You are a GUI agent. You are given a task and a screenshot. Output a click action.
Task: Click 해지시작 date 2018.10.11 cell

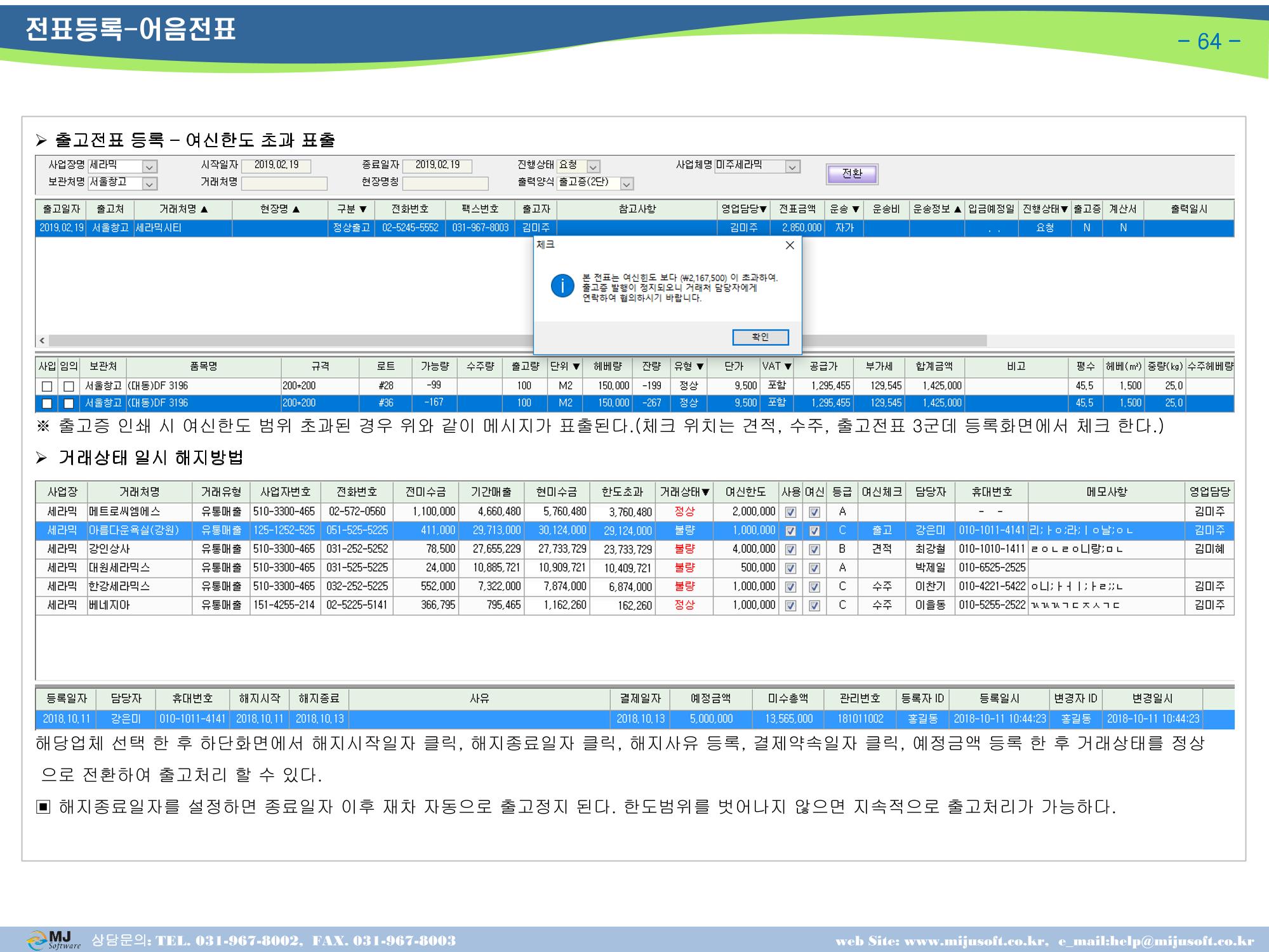point(260,719)
